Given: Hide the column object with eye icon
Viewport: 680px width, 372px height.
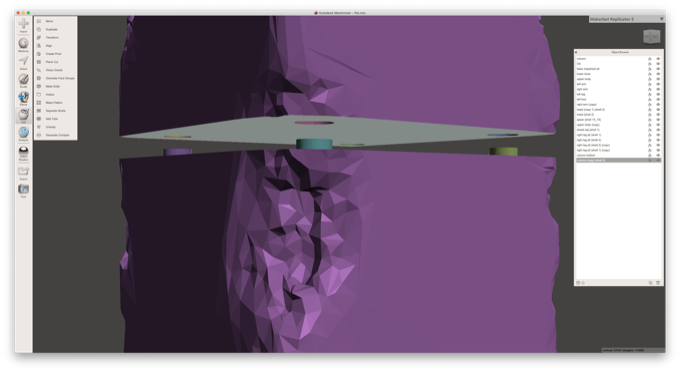Looking at the screenshot, I should [658, 59].
